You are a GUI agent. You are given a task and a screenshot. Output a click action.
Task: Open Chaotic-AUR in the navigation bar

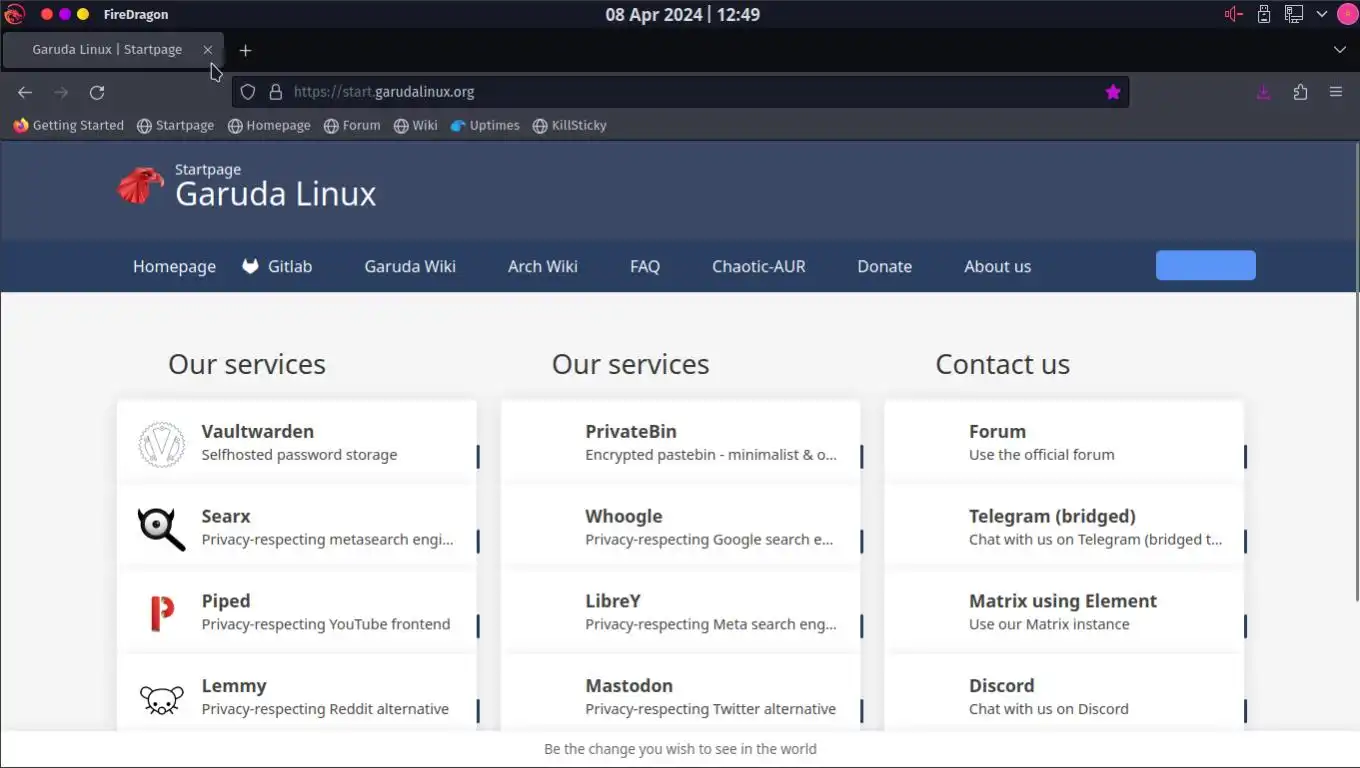pyautogui.click(x=759, y=266)
